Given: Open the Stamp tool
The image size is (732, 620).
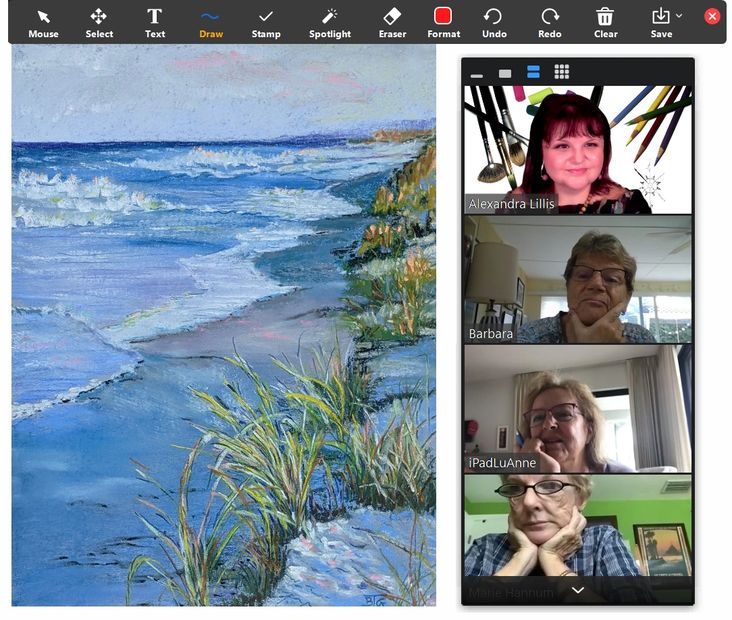Looking at the screenshot, I should pos(266,22).
